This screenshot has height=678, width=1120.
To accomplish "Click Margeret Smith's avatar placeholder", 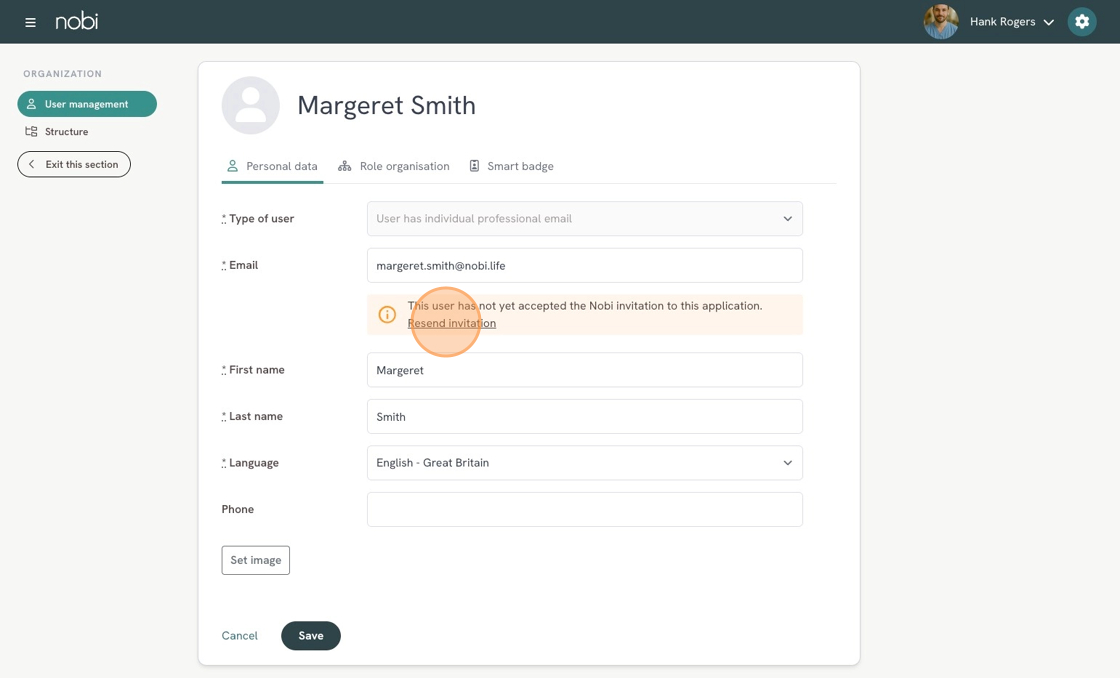I will coord(251,105).
